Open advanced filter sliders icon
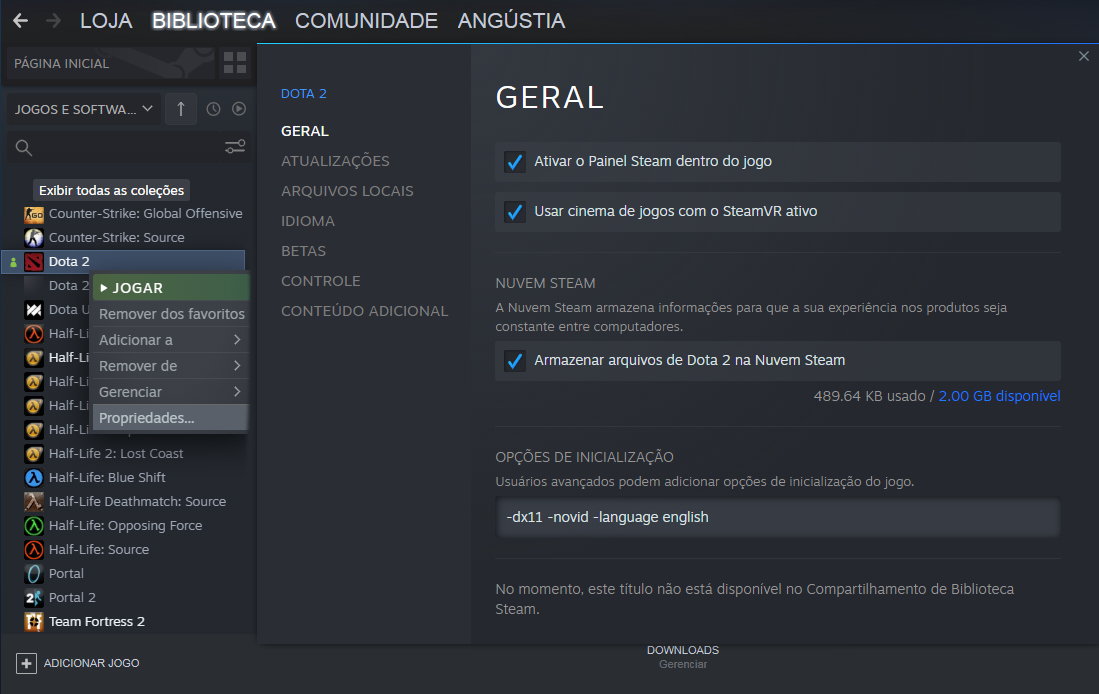1099x694 pixels. pos(235,147)
